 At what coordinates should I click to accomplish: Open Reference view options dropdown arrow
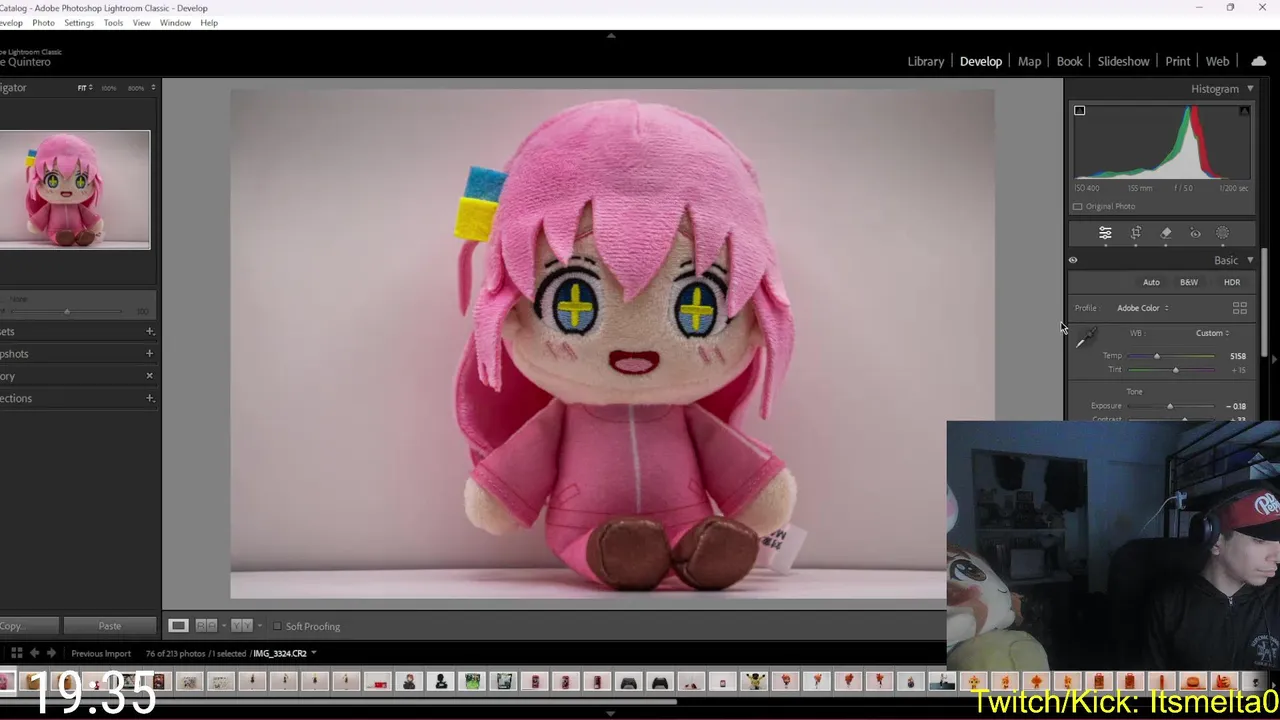tap(224, 626)
